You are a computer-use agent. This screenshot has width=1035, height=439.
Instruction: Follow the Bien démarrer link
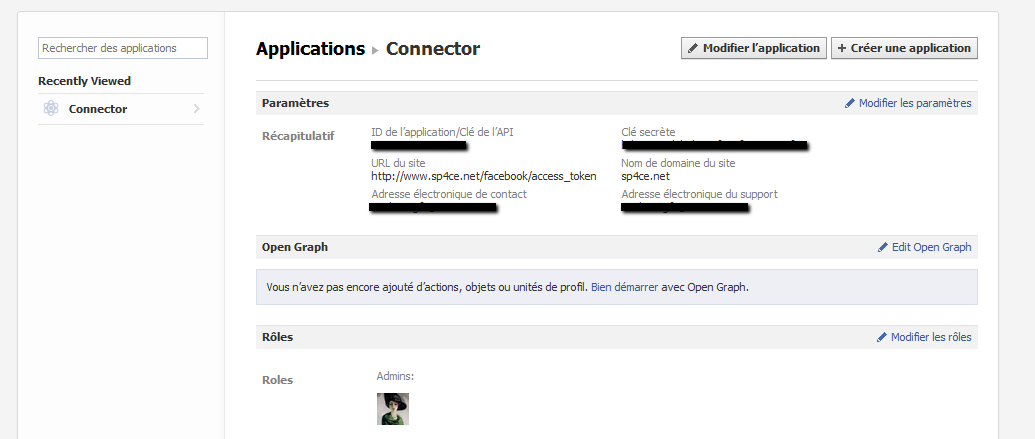click(x=624, y=287)
